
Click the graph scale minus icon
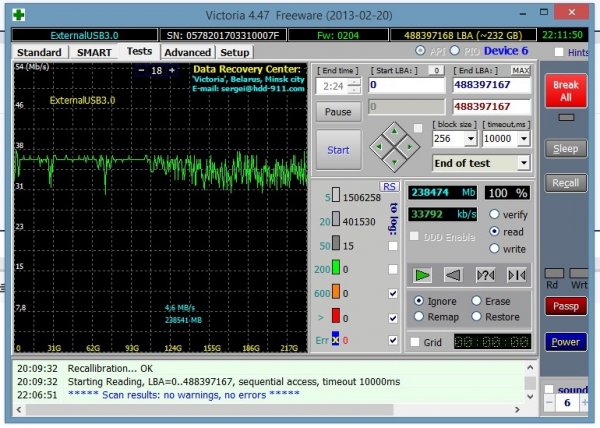click(141, 71)
